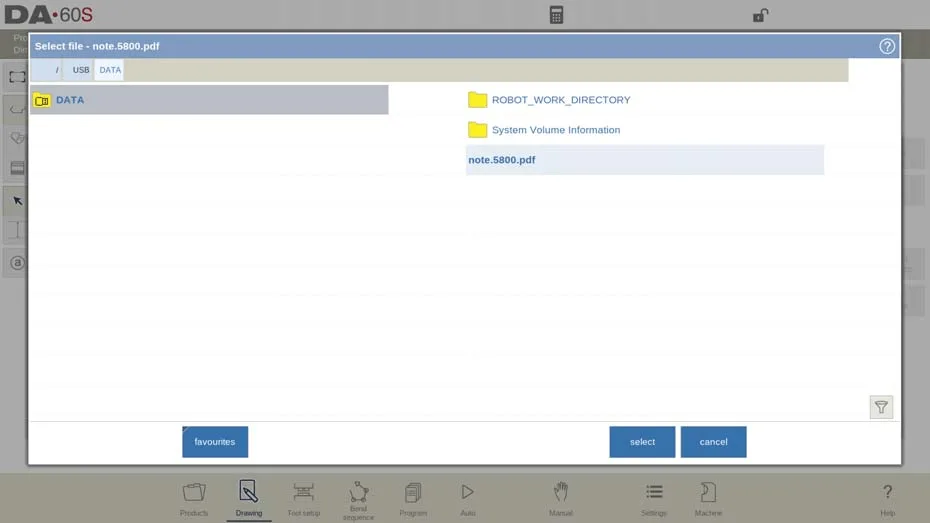
Task: Dismiss dialog with cancel button
Action: 713,442
